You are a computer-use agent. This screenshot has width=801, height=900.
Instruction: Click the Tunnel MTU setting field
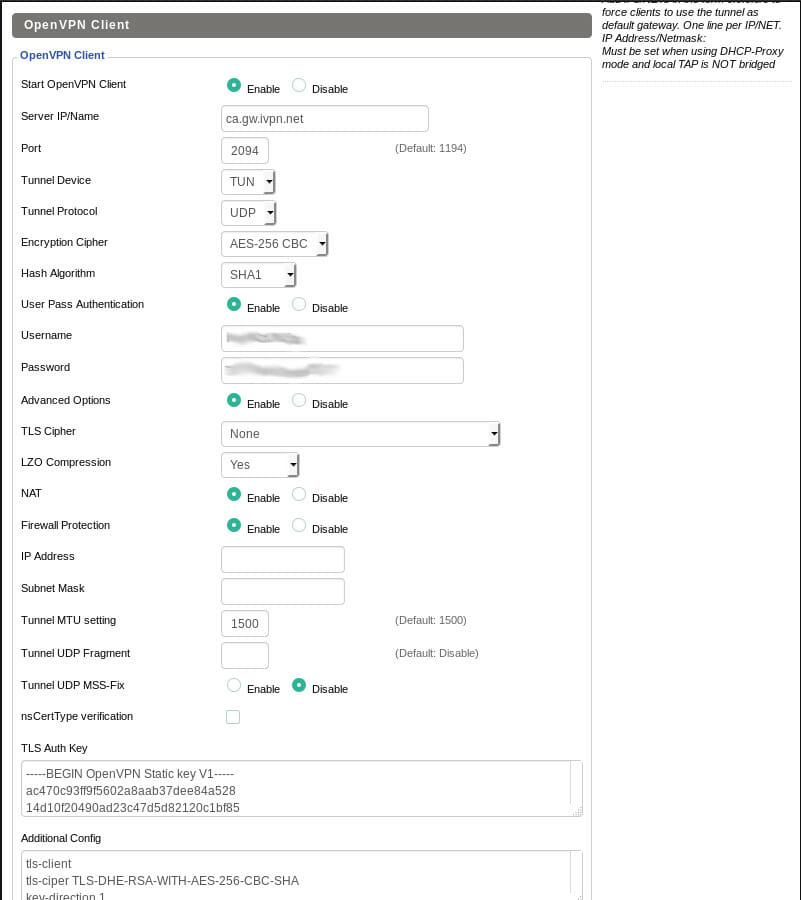click(x=245, y=624)
